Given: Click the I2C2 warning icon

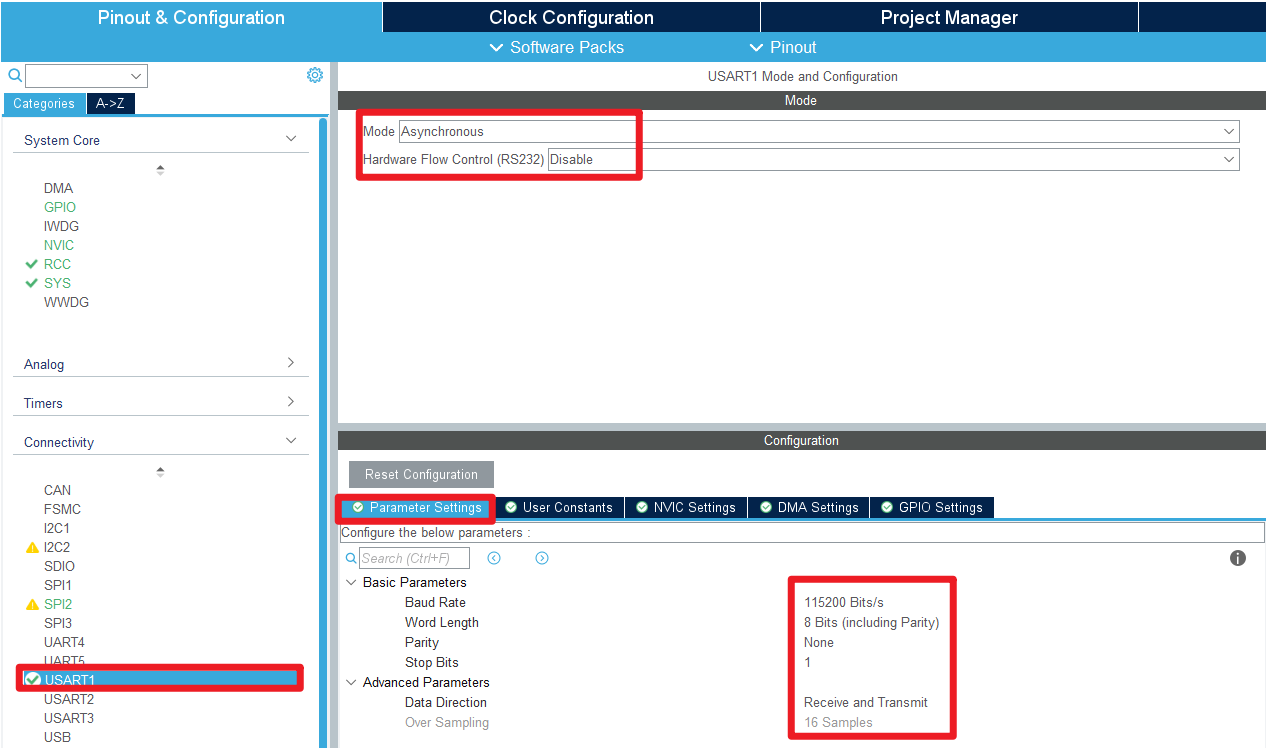Looking at the screenshot, I should point(32,548).
